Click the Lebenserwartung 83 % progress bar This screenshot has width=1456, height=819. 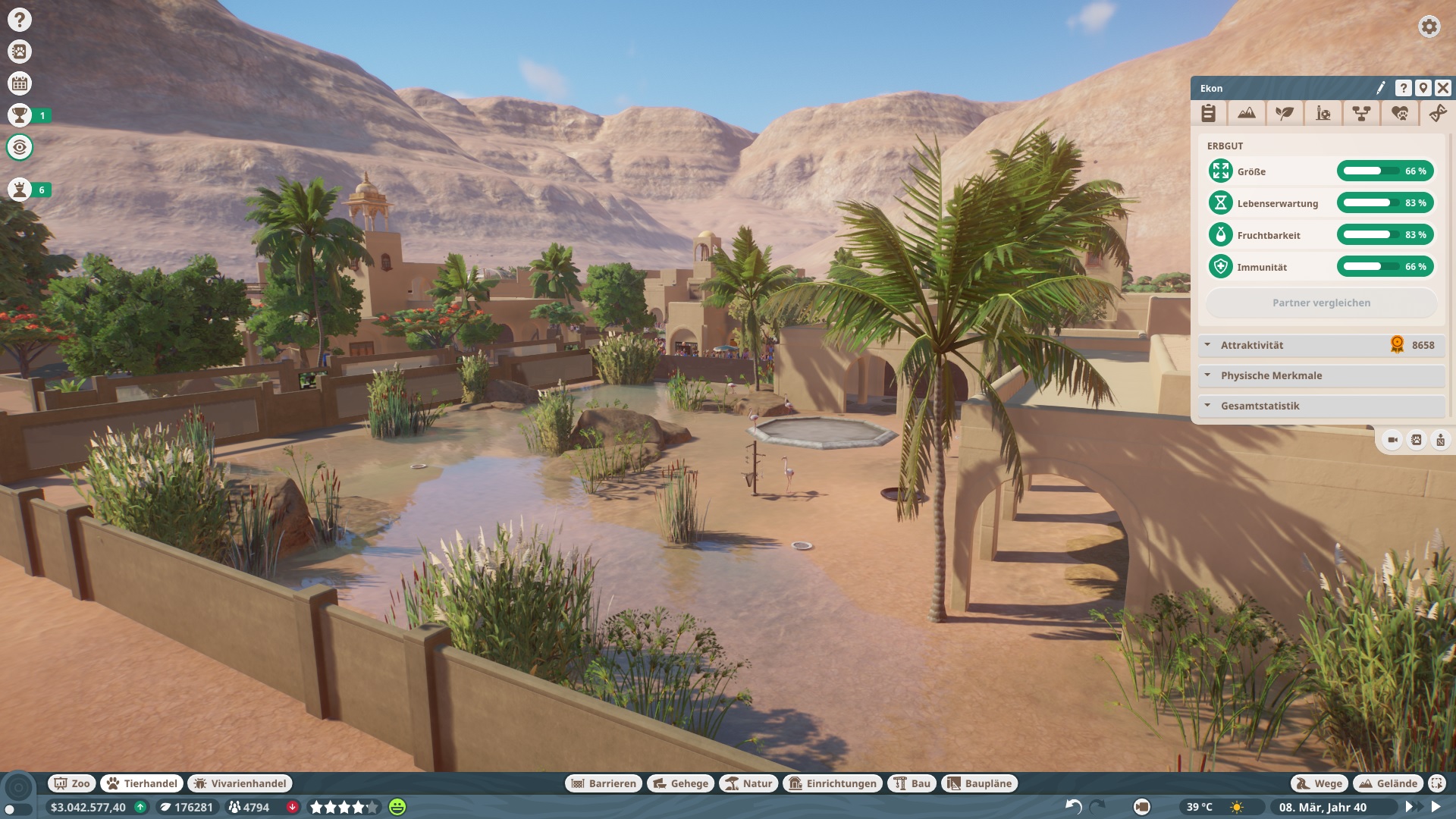(x=1385, y=203)
